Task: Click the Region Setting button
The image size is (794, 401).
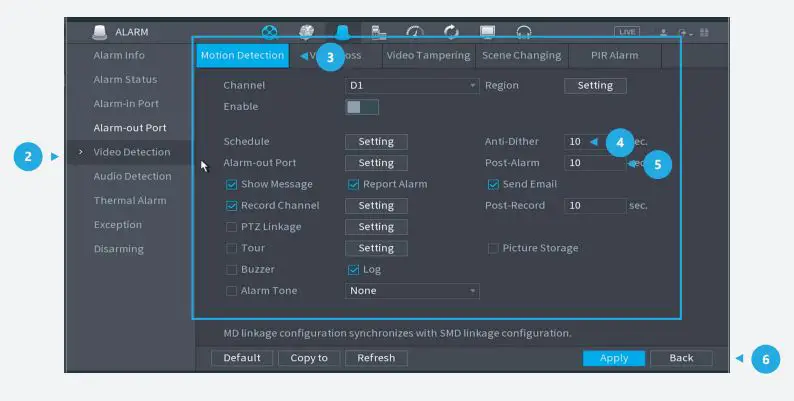Action: 596,86
